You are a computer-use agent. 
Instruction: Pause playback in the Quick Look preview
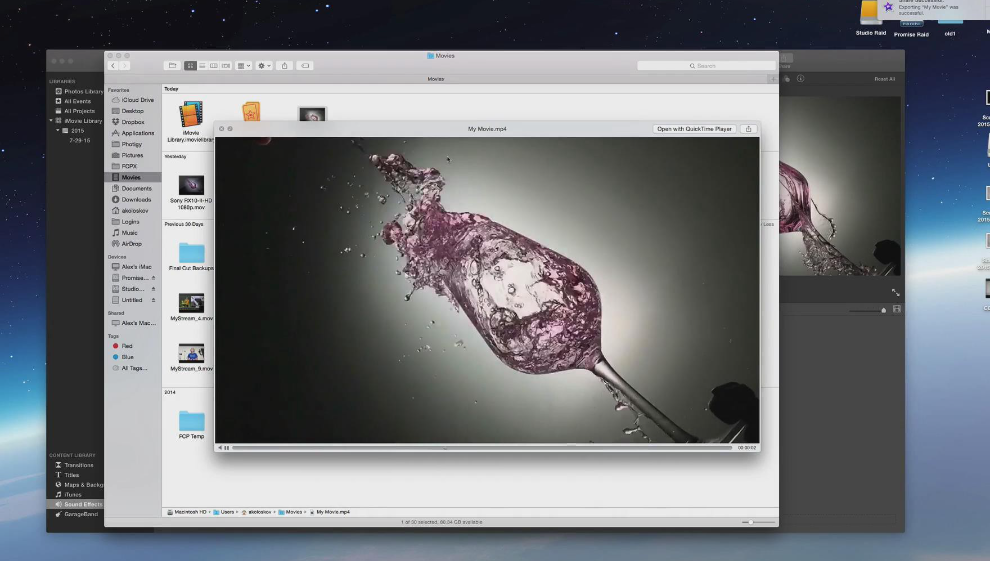click(227, 448)
